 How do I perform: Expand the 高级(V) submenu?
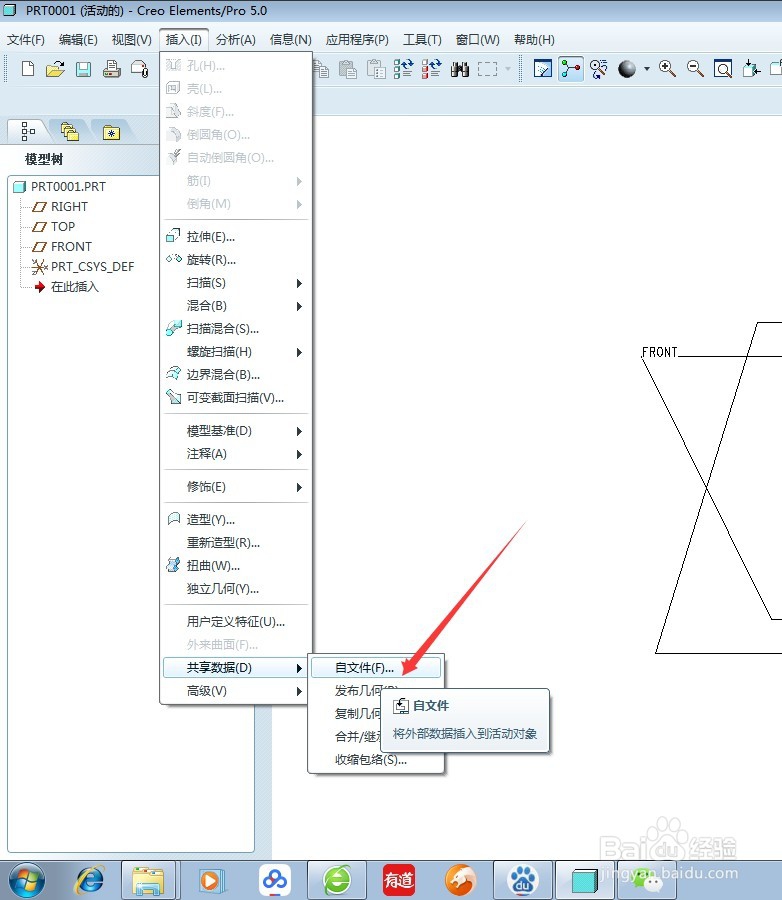coord(236,691)
